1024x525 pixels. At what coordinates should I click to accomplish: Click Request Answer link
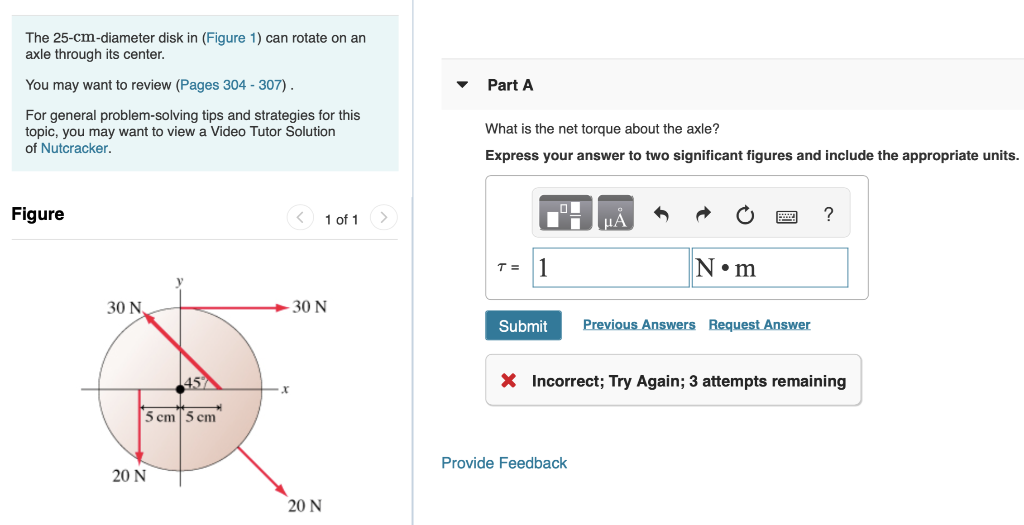759,325
